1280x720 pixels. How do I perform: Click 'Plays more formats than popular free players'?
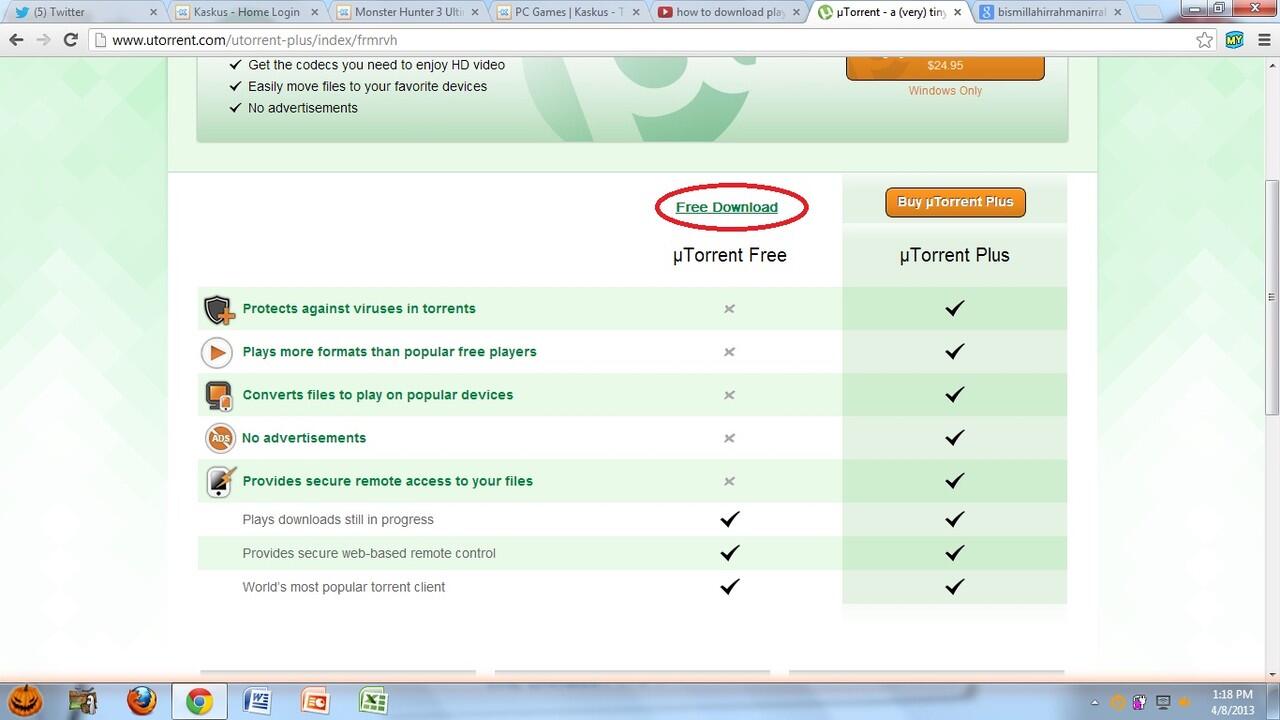coord(389,351)
